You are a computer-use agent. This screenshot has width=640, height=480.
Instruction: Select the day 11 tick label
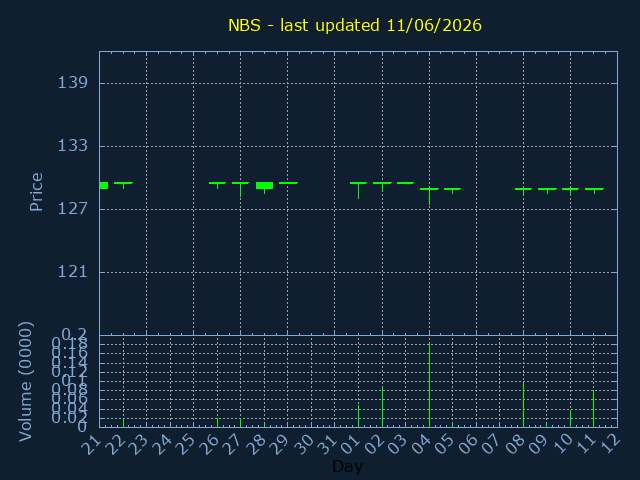tap(586, 444)
